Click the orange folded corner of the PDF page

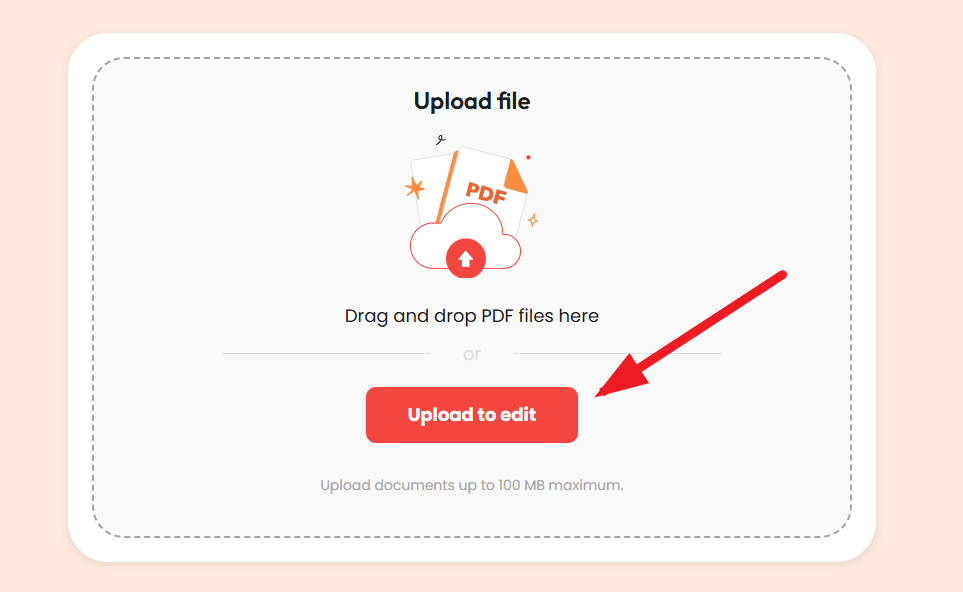515,176
